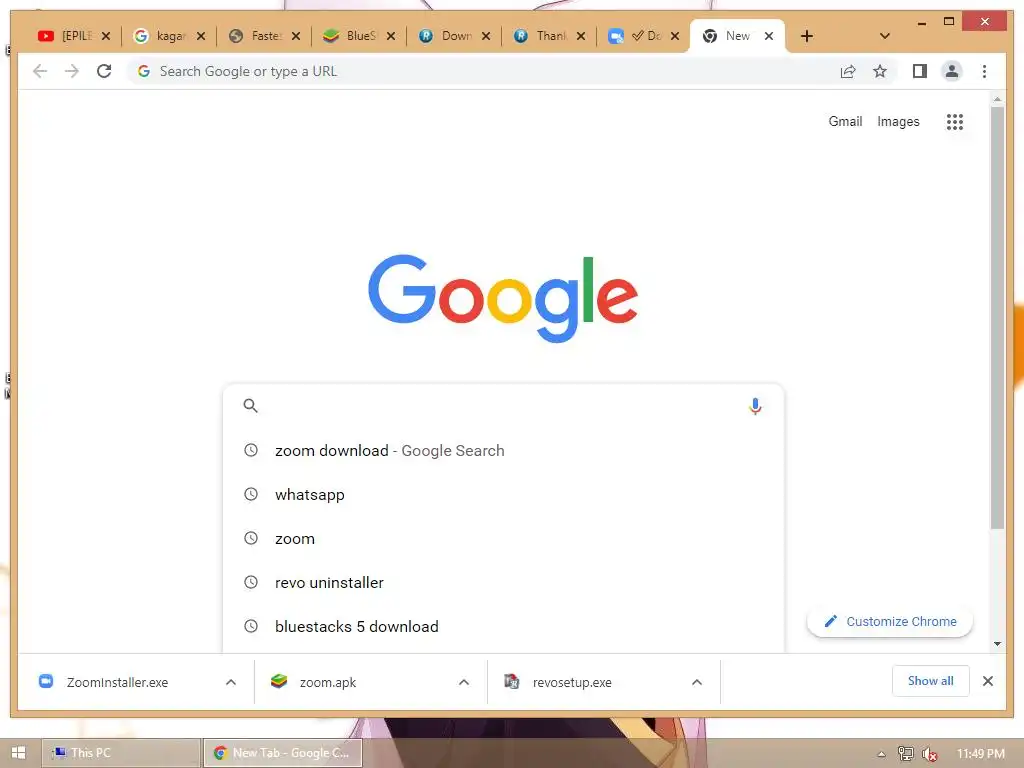Select the zoom download suggestion
Viewport: 1024px width, 768px height.
(x=503, y=451)
